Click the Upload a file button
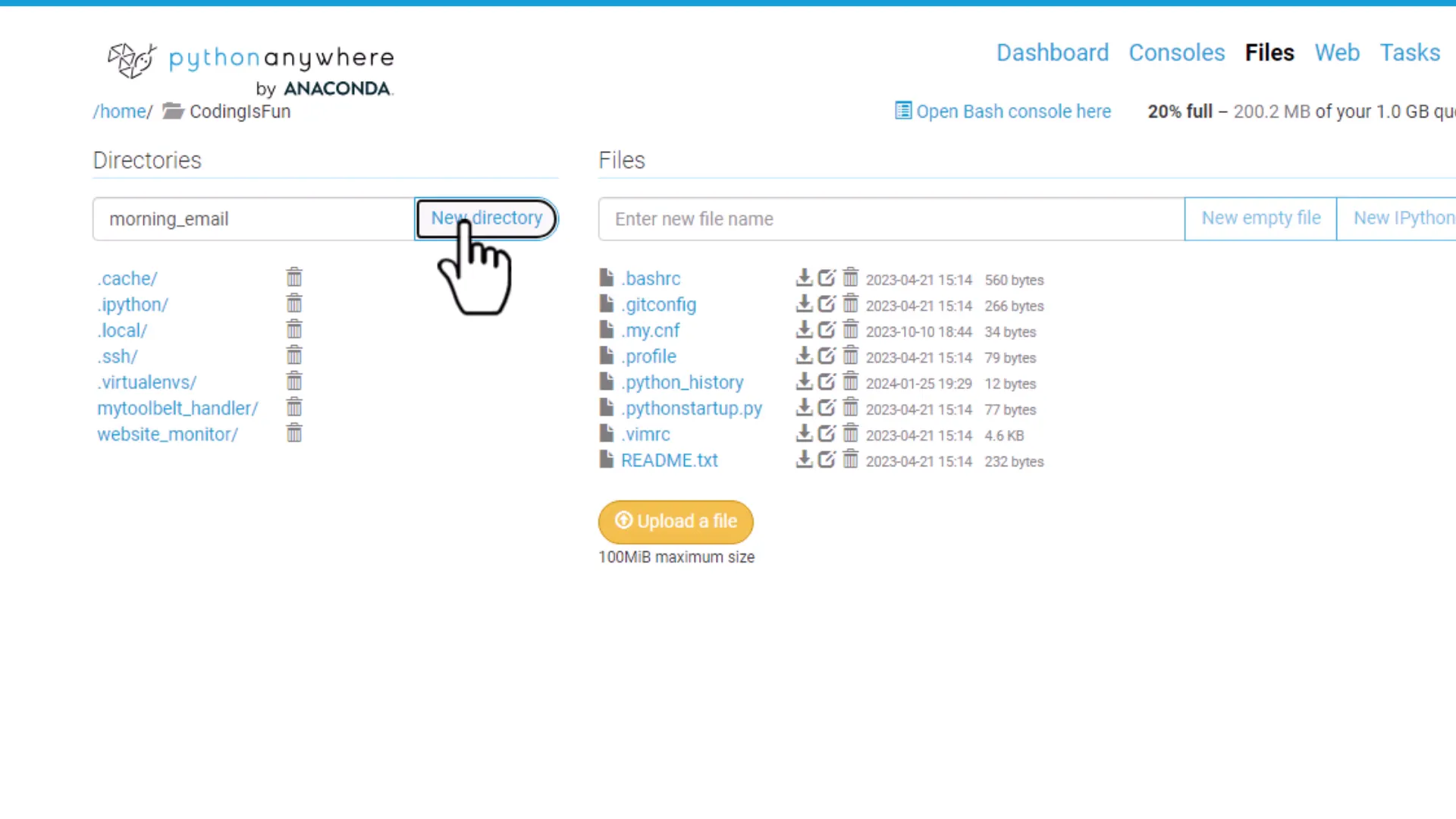Viewport: 1456px width, 819px height. [x=676, y=521]
